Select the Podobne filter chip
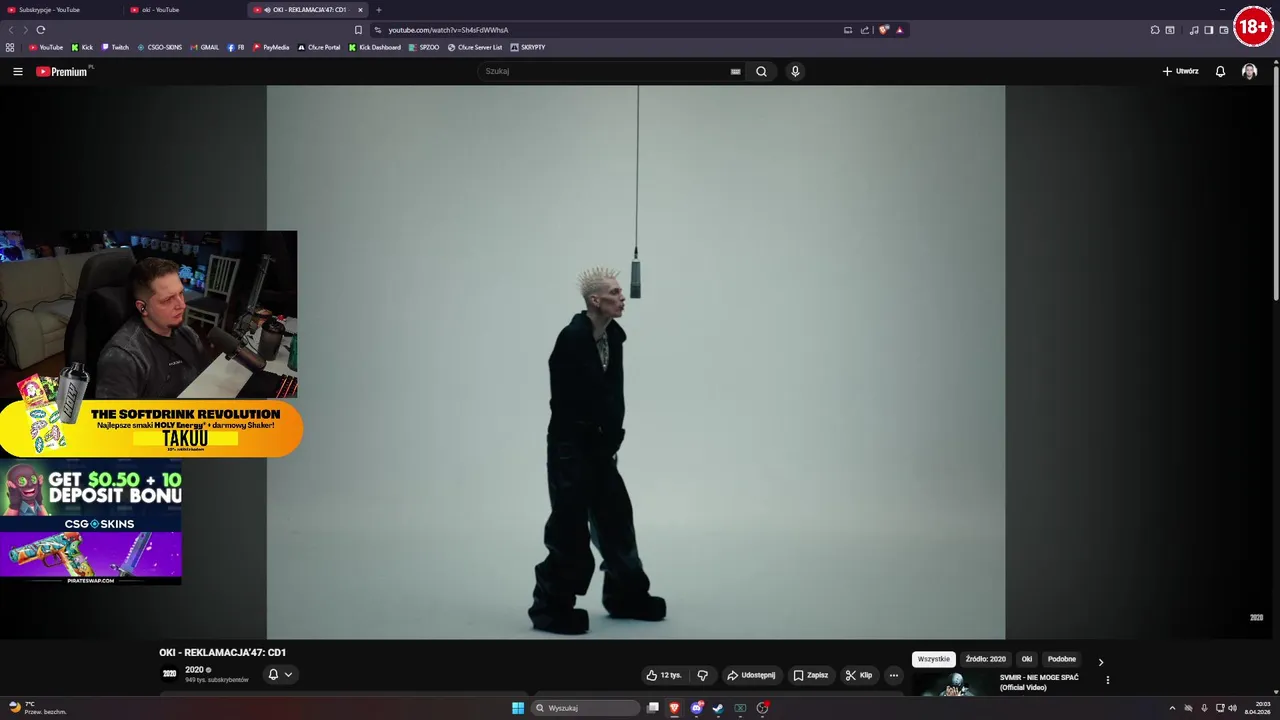Image resolution: width=1280 pixels, height=720 pixels. click(x=1061, y=659)
